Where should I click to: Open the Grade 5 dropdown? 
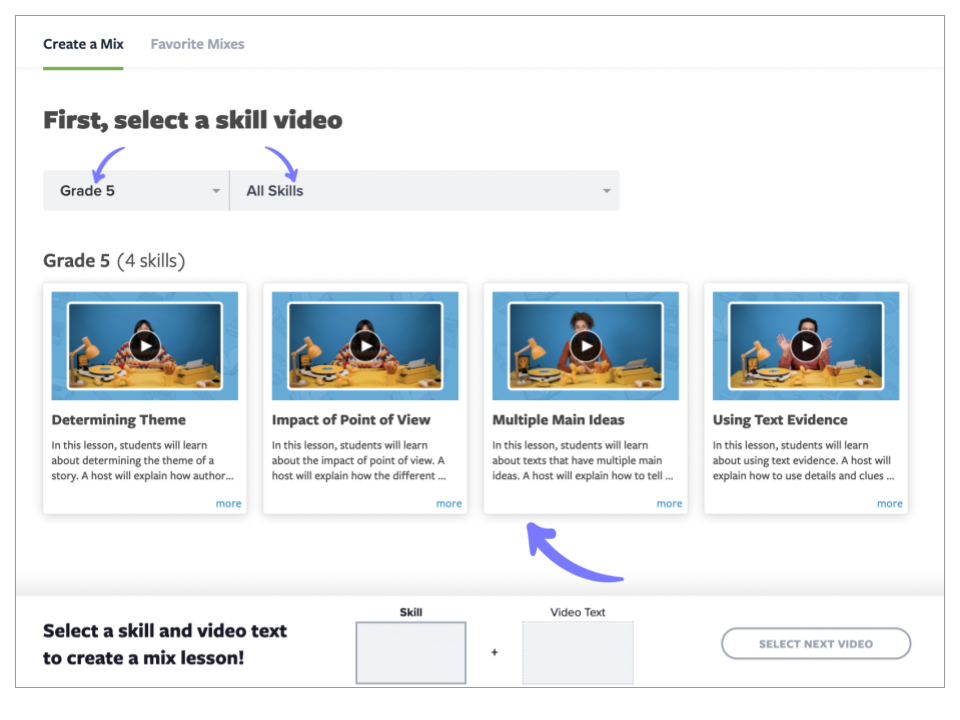coord(135,191)
